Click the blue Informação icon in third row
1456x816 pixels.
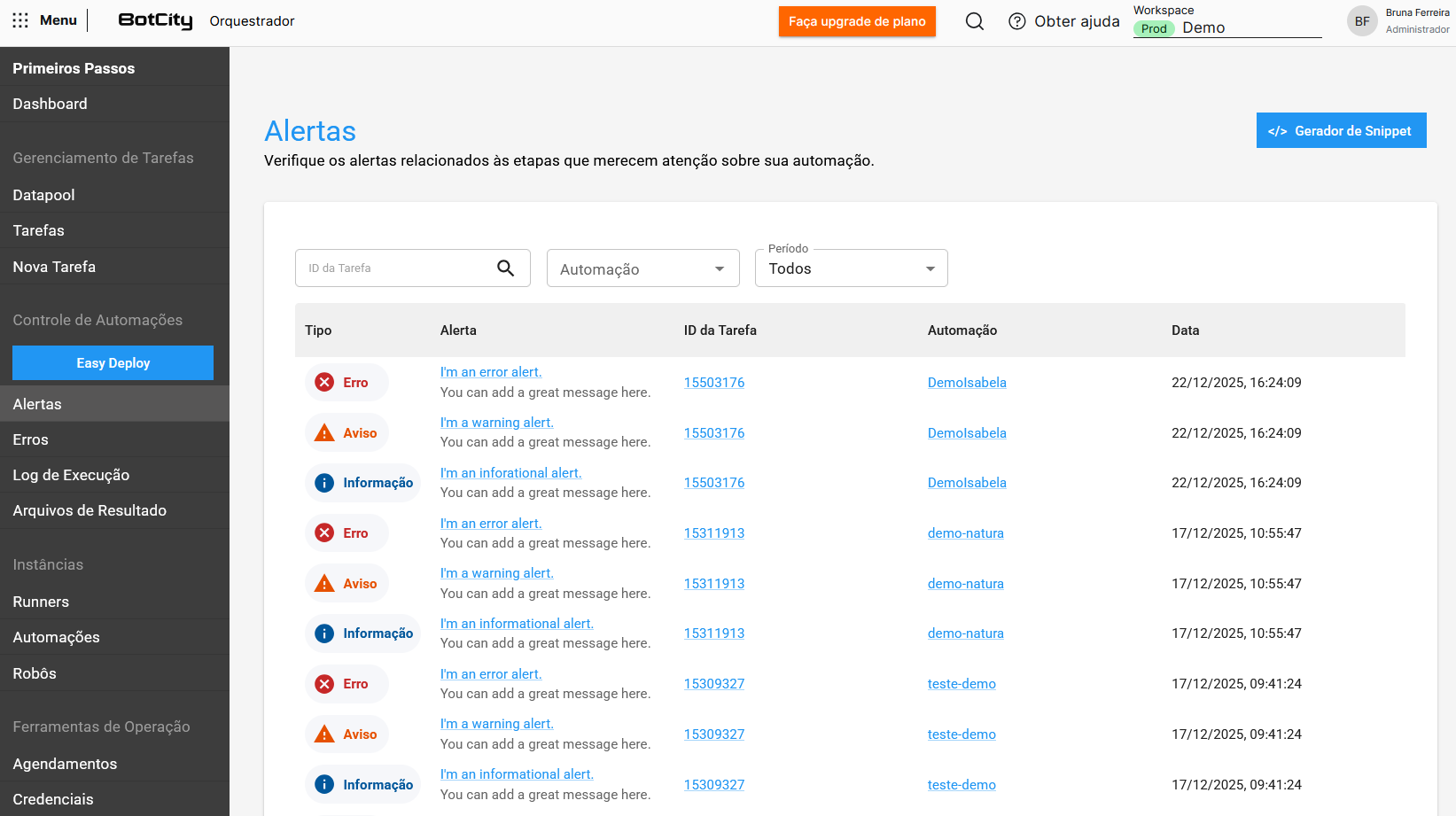pyautogui.click(x=325, y=483)
